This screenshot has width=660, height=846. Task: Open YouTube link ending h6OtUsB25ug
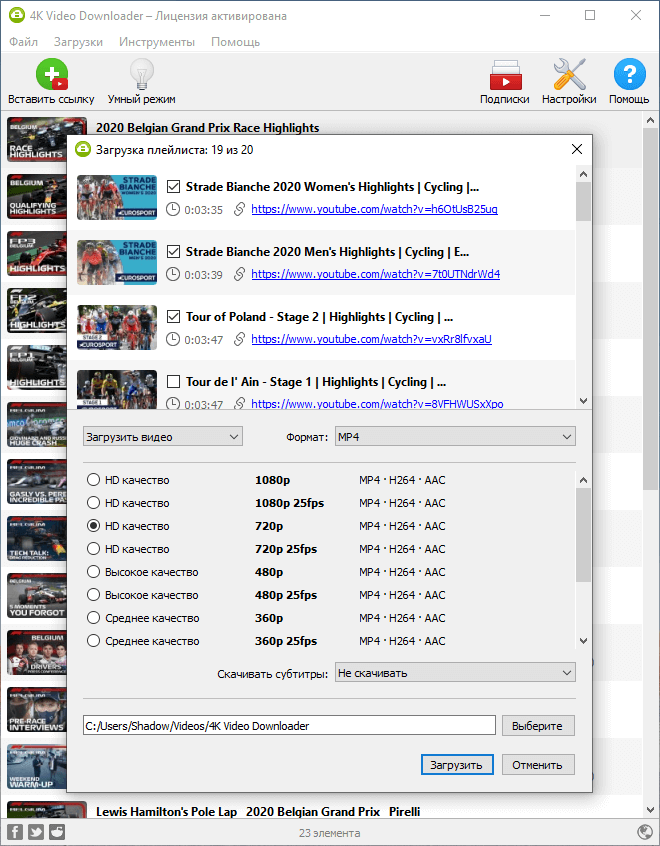375,209
